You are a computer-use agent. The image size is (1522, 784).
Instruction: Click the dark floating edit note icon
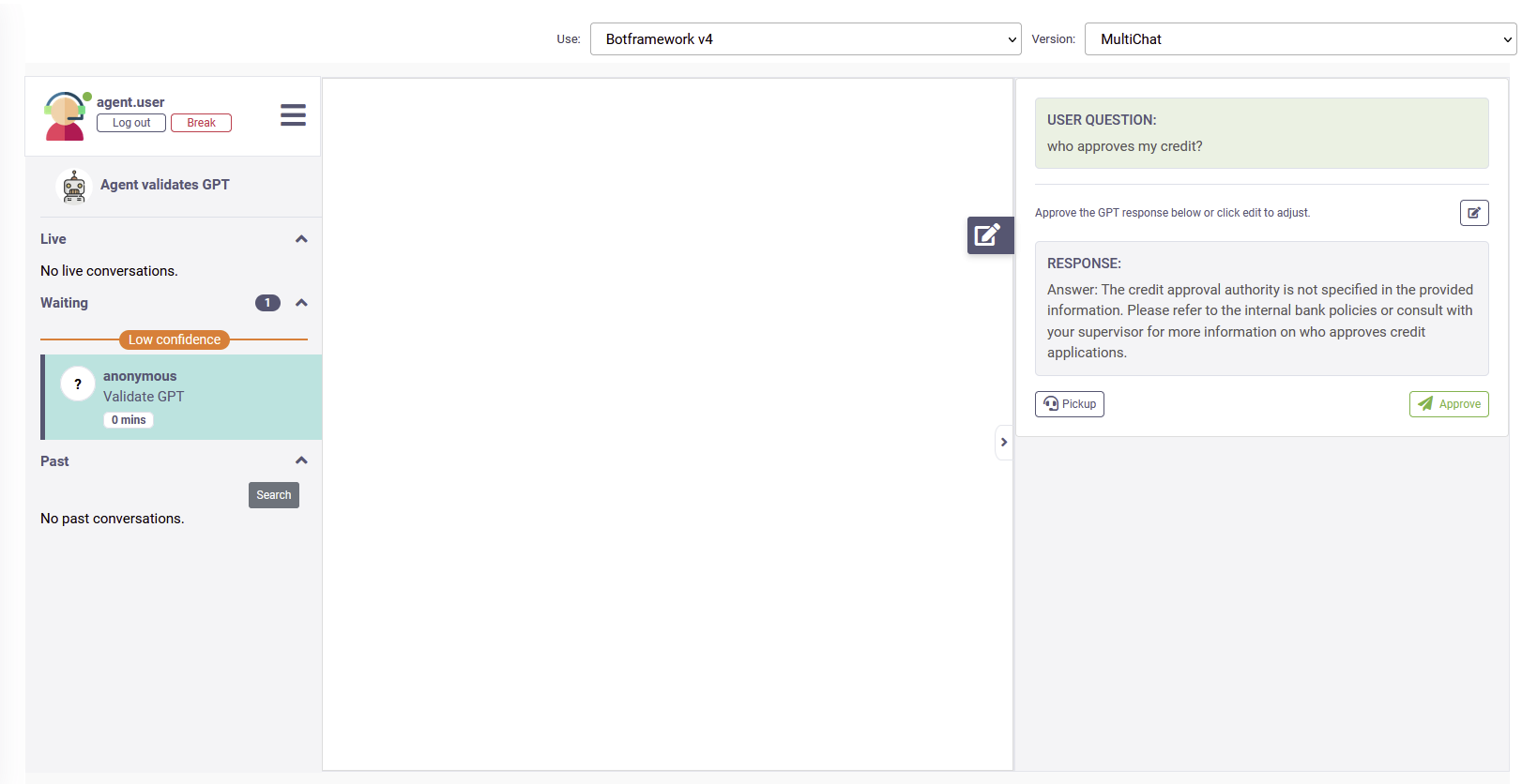(x=989, y=235)
